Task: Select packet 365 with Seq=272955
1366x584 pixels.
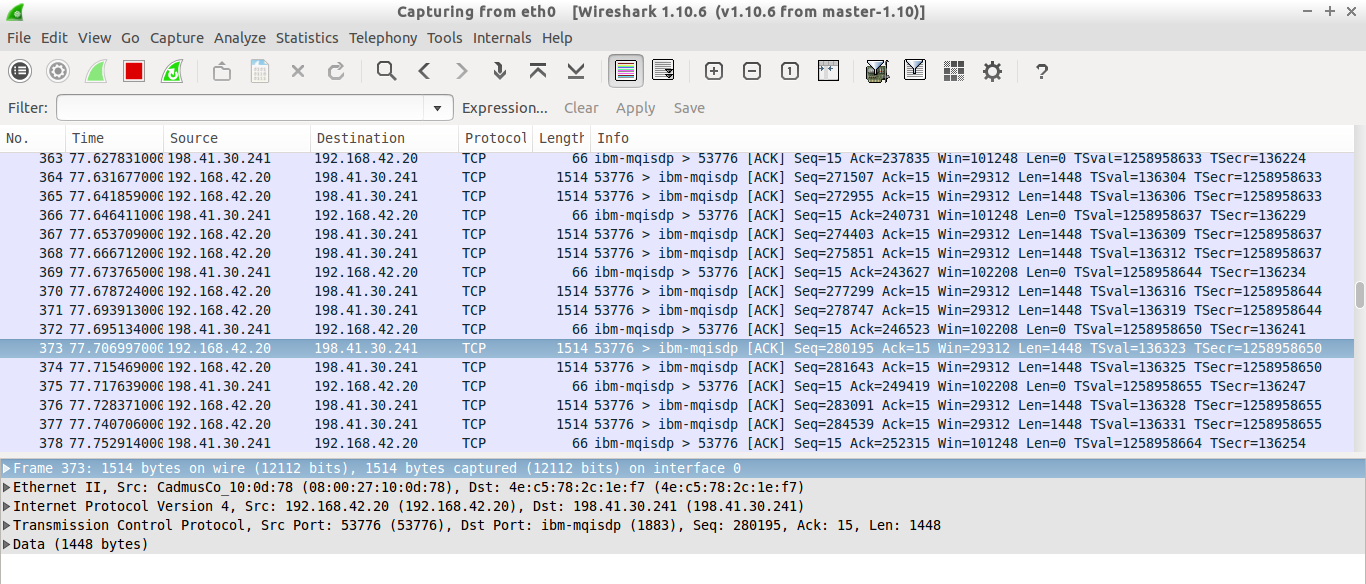Action: click(677, 196)
